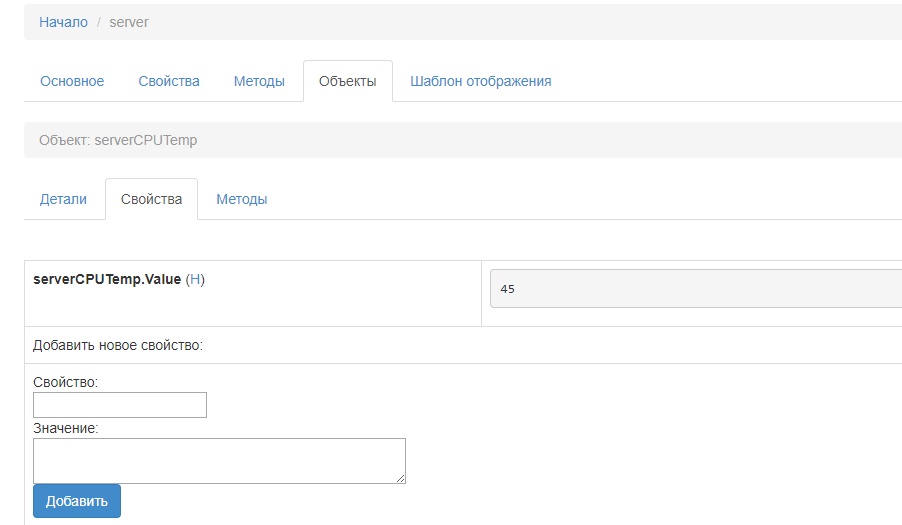Click the bold serverCPUTemp.Value property name
Screen dimensions: 902x525
[x=107, y=280]
